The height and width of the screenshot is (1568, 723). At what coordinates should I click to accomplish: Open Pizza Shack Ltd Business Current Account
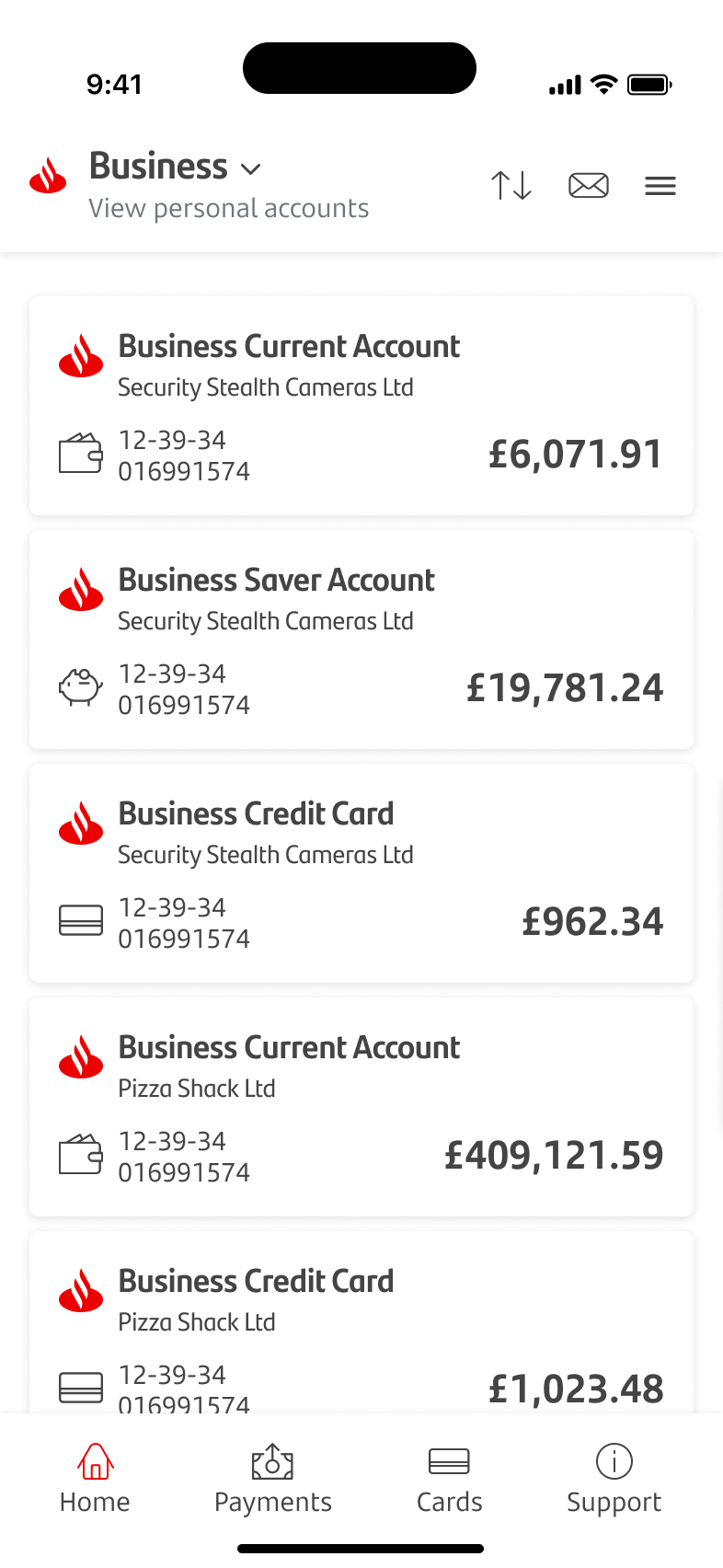[x=361, y=1107]
